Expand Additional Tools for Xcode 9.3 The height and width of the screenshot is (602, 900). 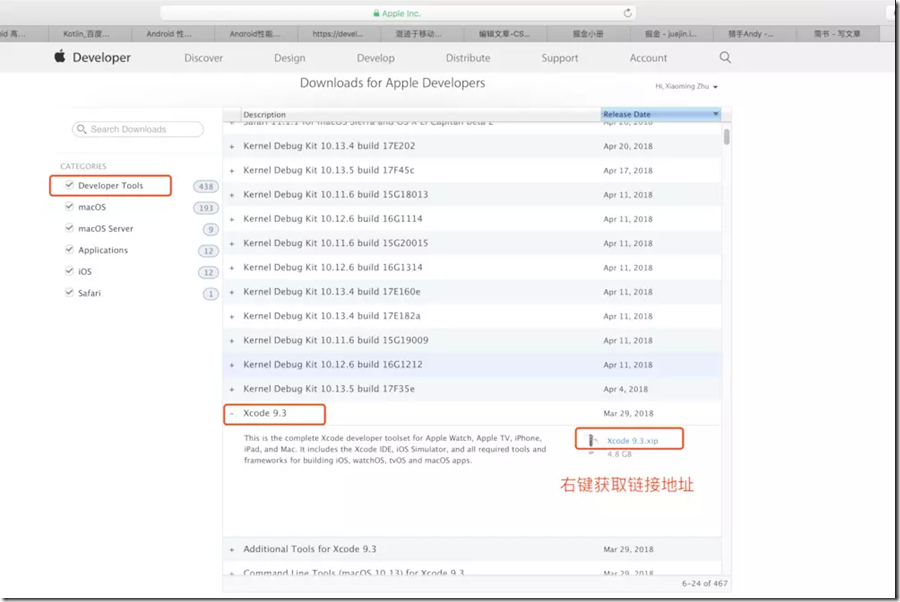pyautogui.click(x=232, y=550)
